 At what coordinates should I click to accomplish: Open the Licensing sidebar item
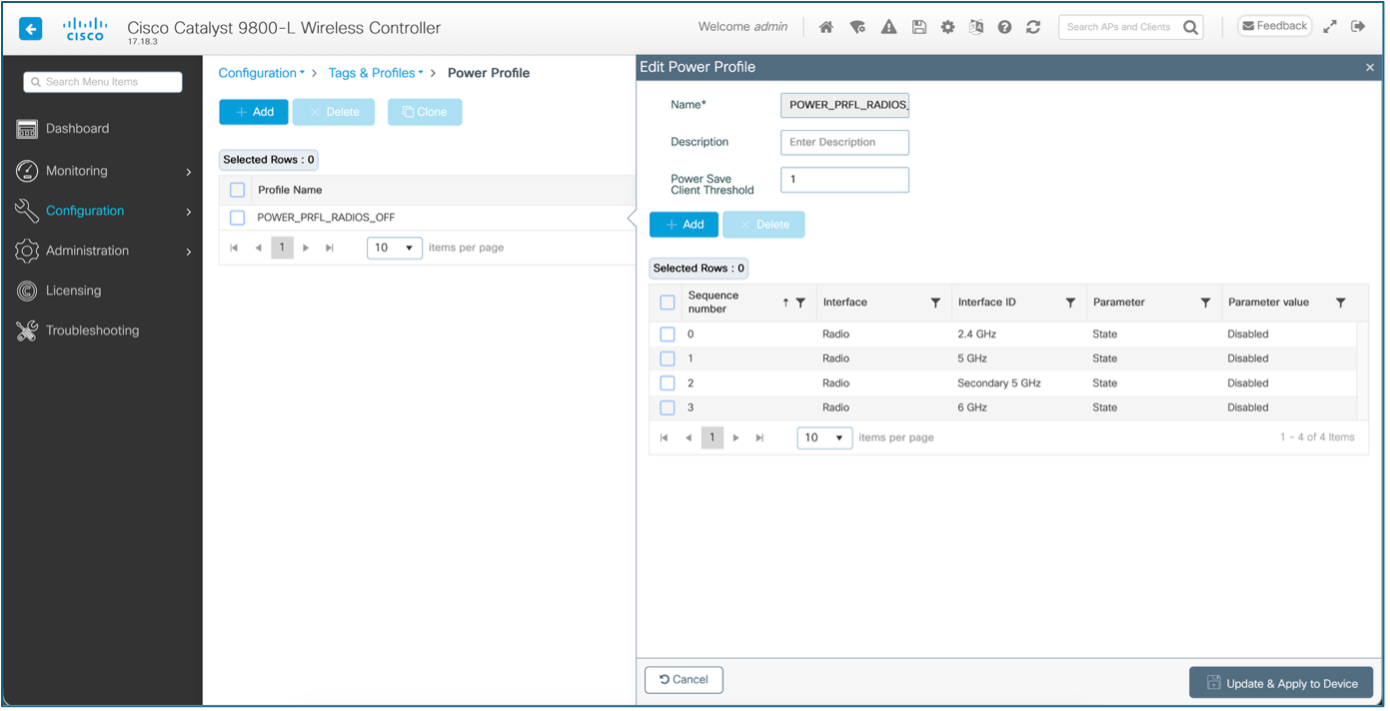pos(73,291)
